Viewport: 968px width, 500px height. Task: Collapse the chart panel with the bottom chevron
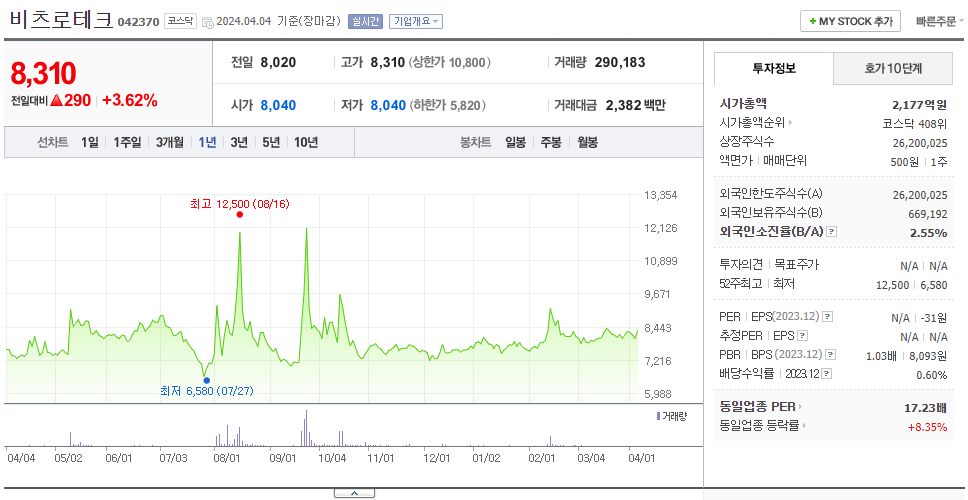pyautogui.click(x=354, y=493)
